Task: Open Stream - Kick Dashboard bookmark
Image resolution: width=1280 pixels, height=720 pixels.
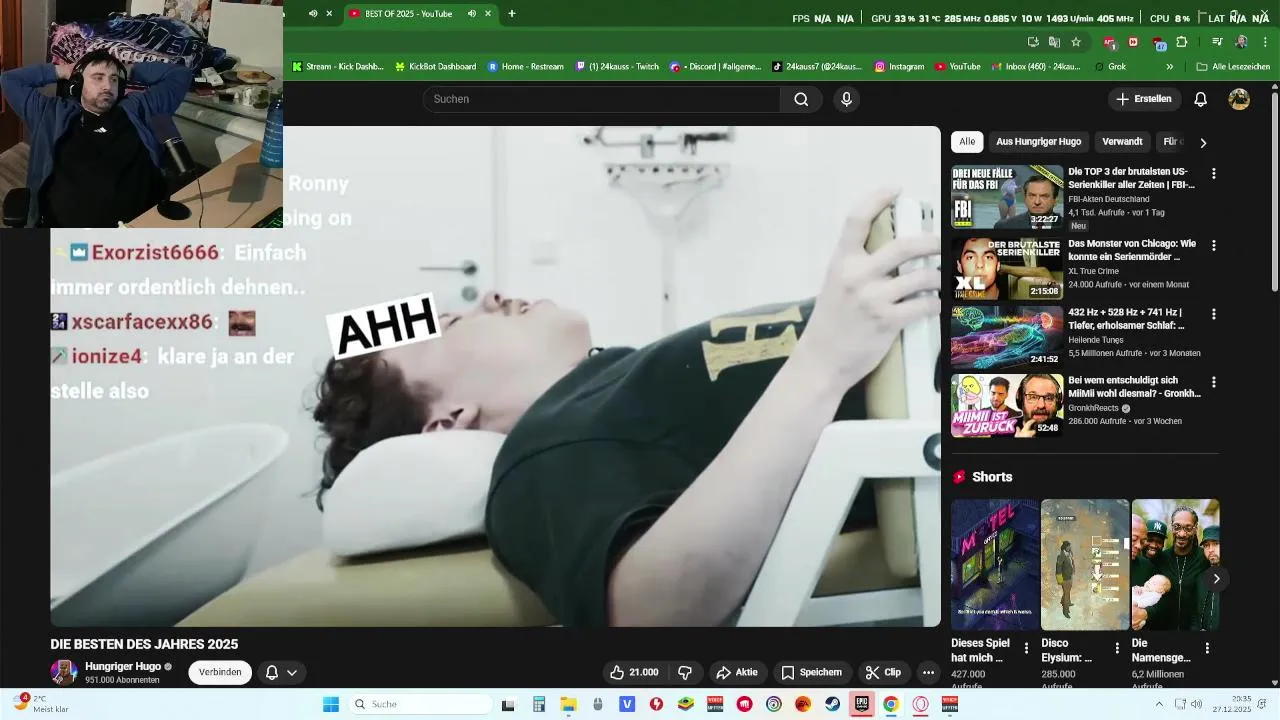Action: tap(338, 66)
